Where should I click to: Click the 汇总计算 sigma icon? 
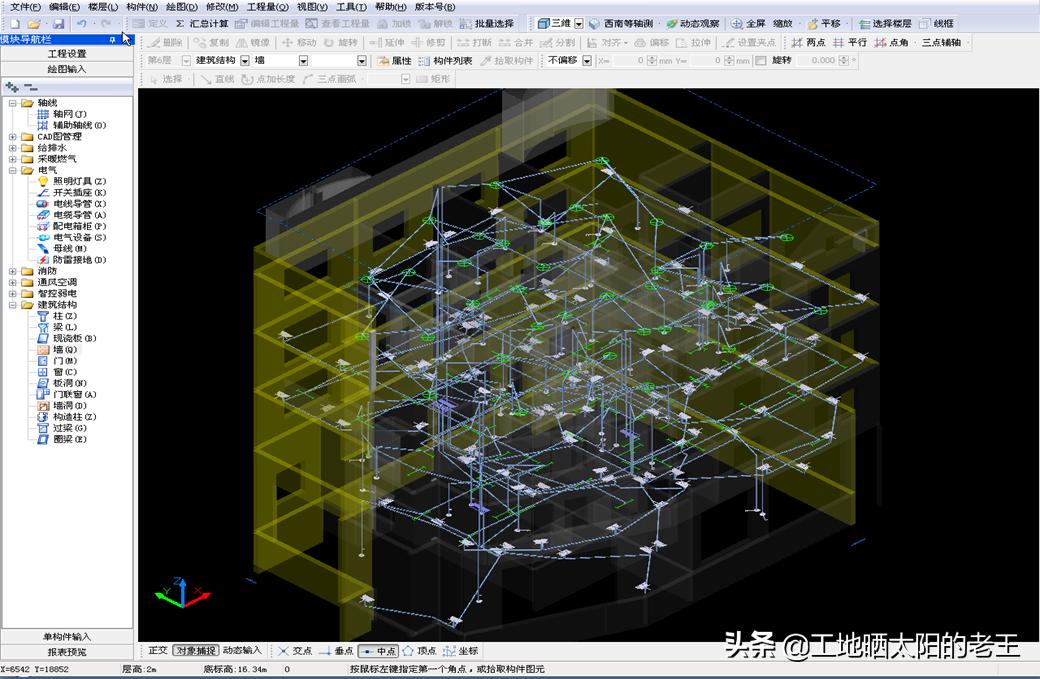point(180,23)
